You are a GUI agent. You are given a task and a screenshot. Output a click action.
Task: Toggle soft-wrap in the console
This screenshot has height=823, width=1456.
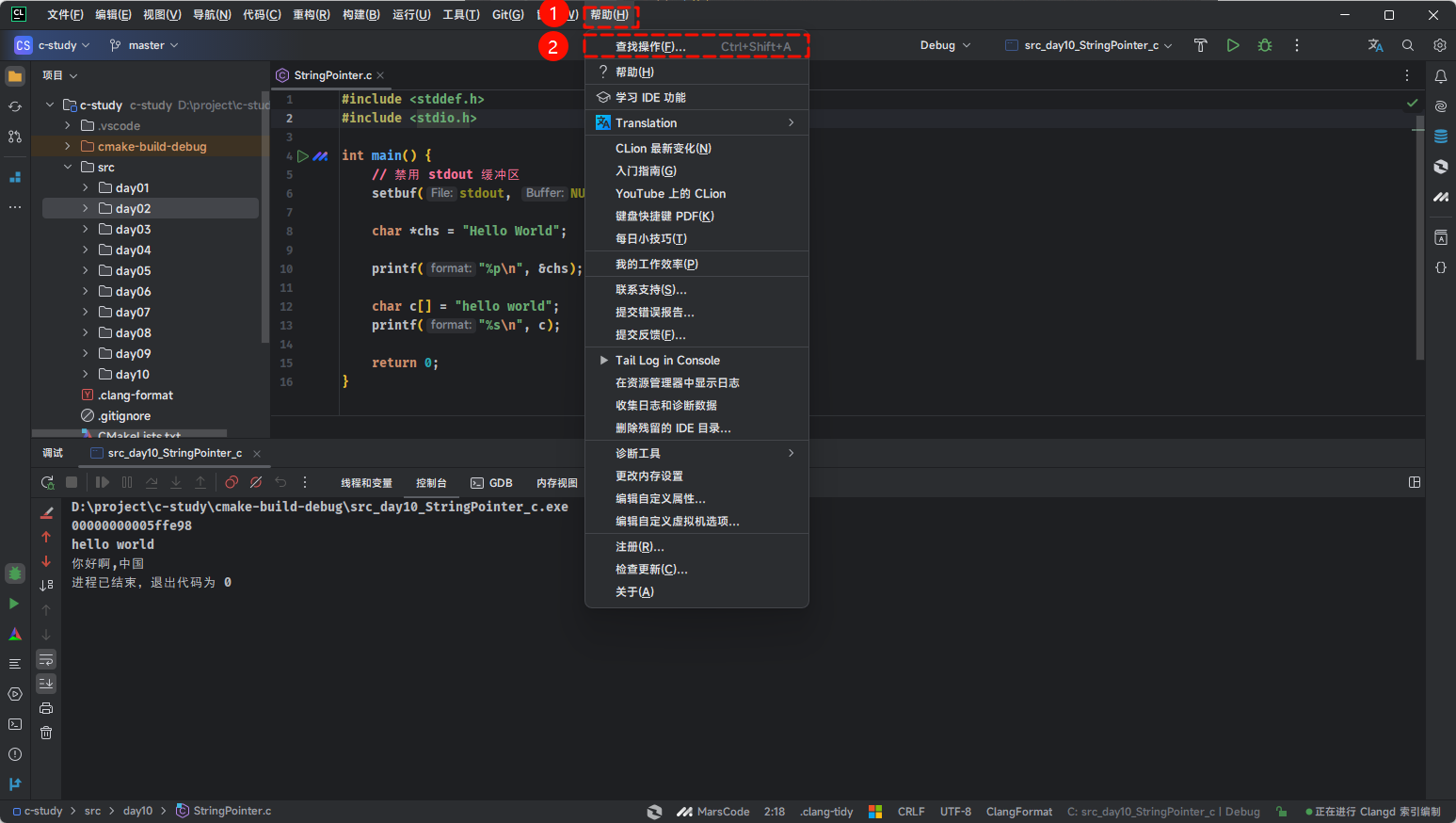coord(46,659)
